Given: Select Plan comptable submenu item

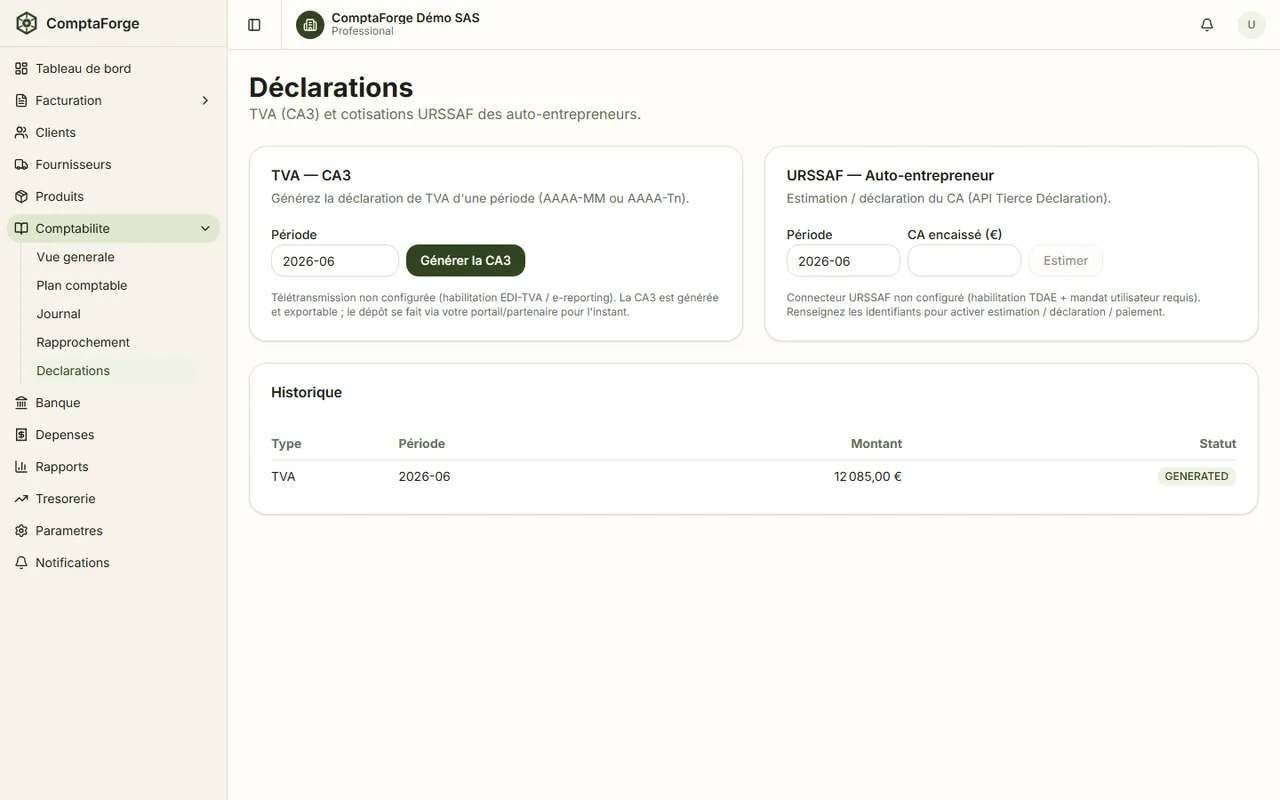Looking at the screenshot, I should (x=110, y=285).
